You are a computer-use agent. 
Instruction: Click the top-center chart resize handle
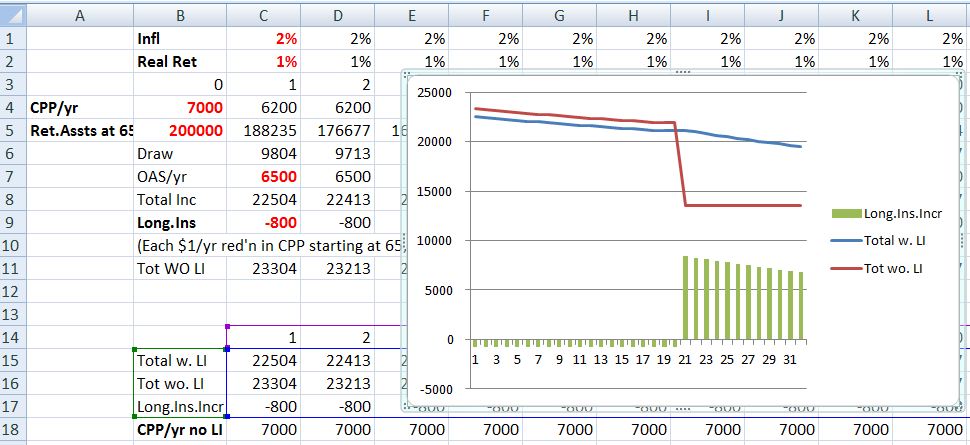(x=685, y=73)
